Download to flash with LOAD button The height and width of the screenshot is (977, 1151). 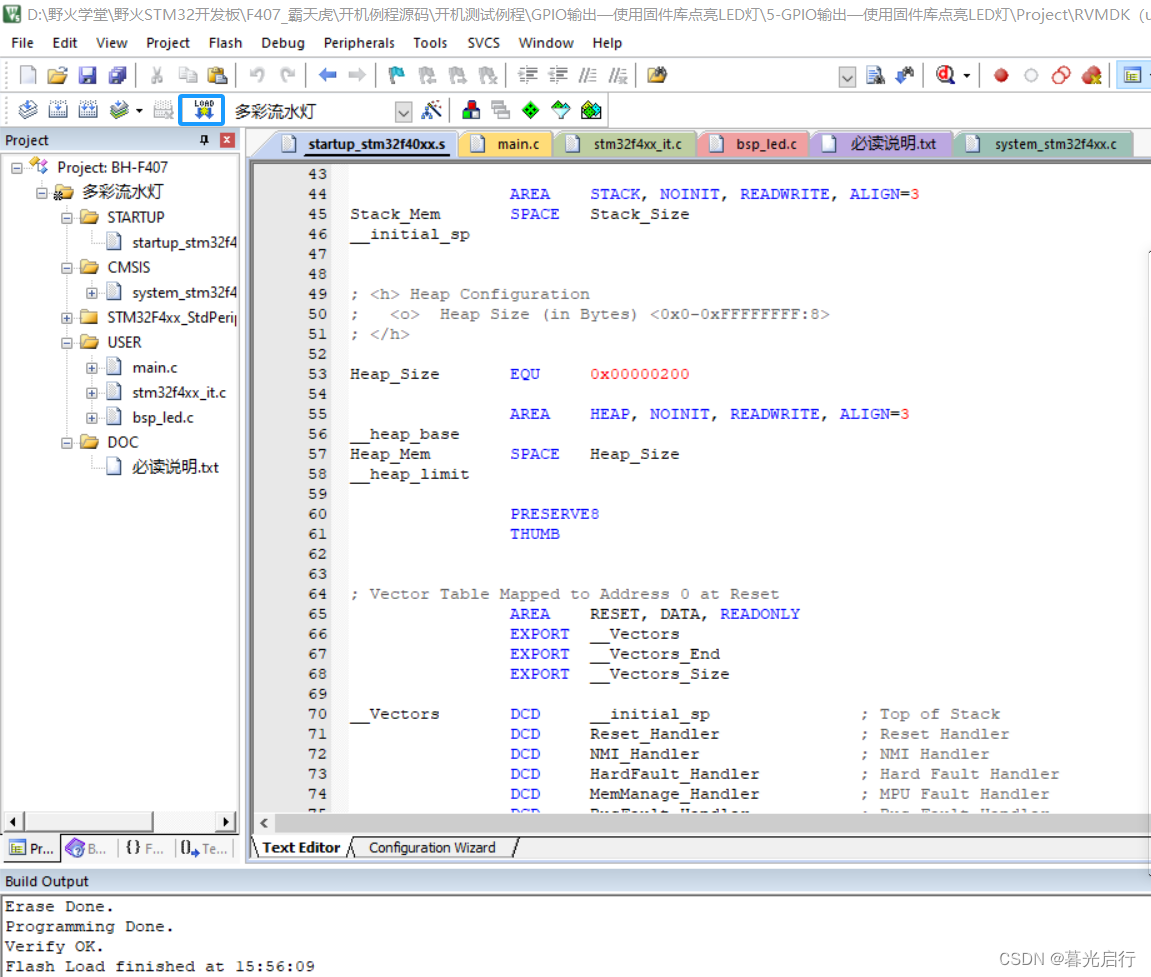pyautogui.click(x=203, y=110)
